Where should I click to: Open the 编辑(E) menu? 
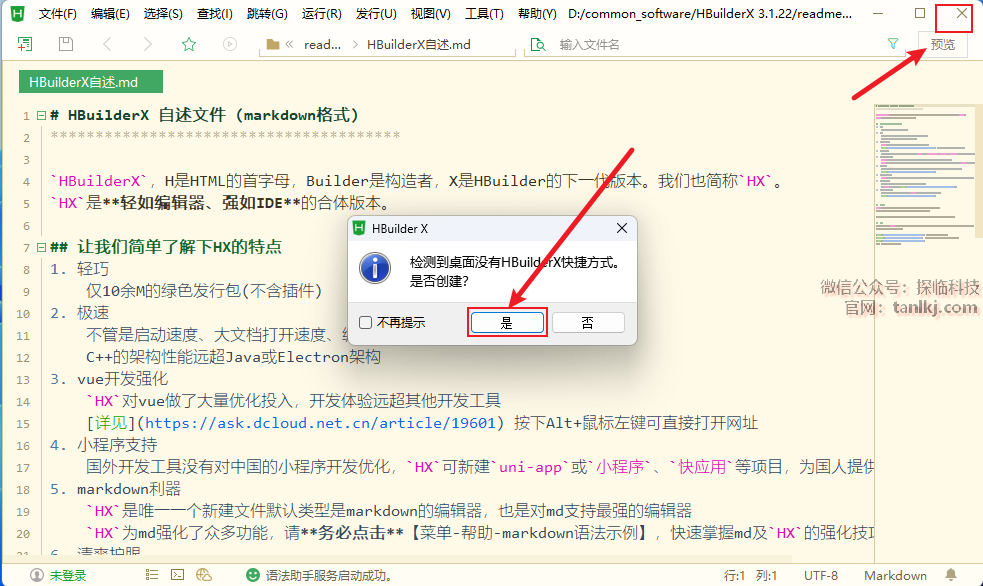pos(110,14)
